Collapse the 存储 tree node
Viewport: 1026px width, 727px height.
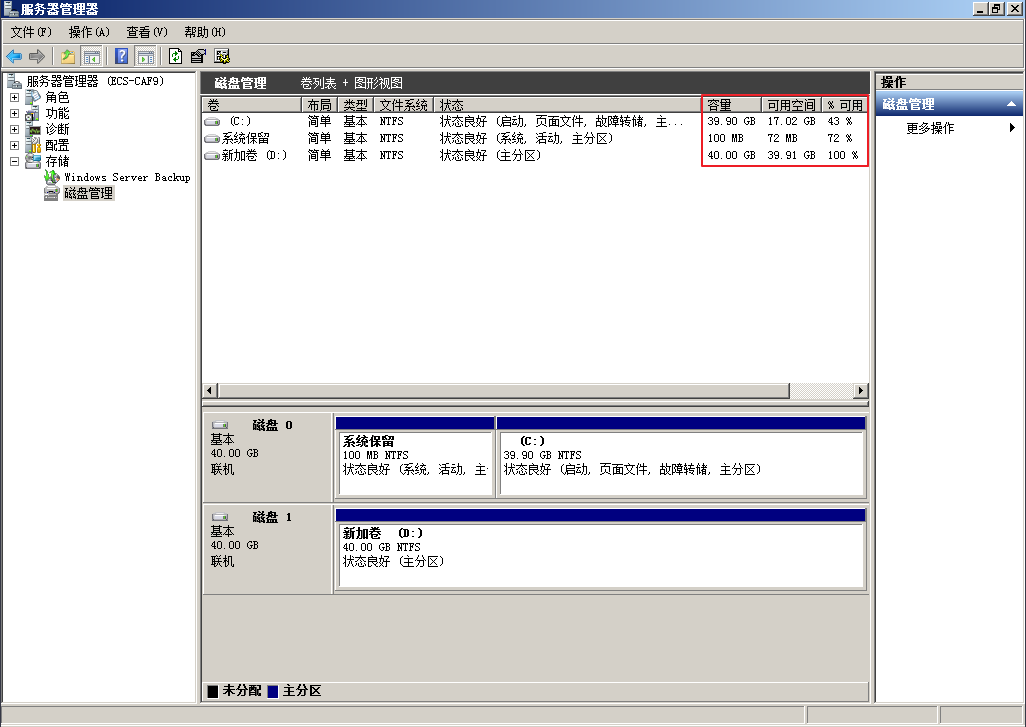(x=14, y=161)
